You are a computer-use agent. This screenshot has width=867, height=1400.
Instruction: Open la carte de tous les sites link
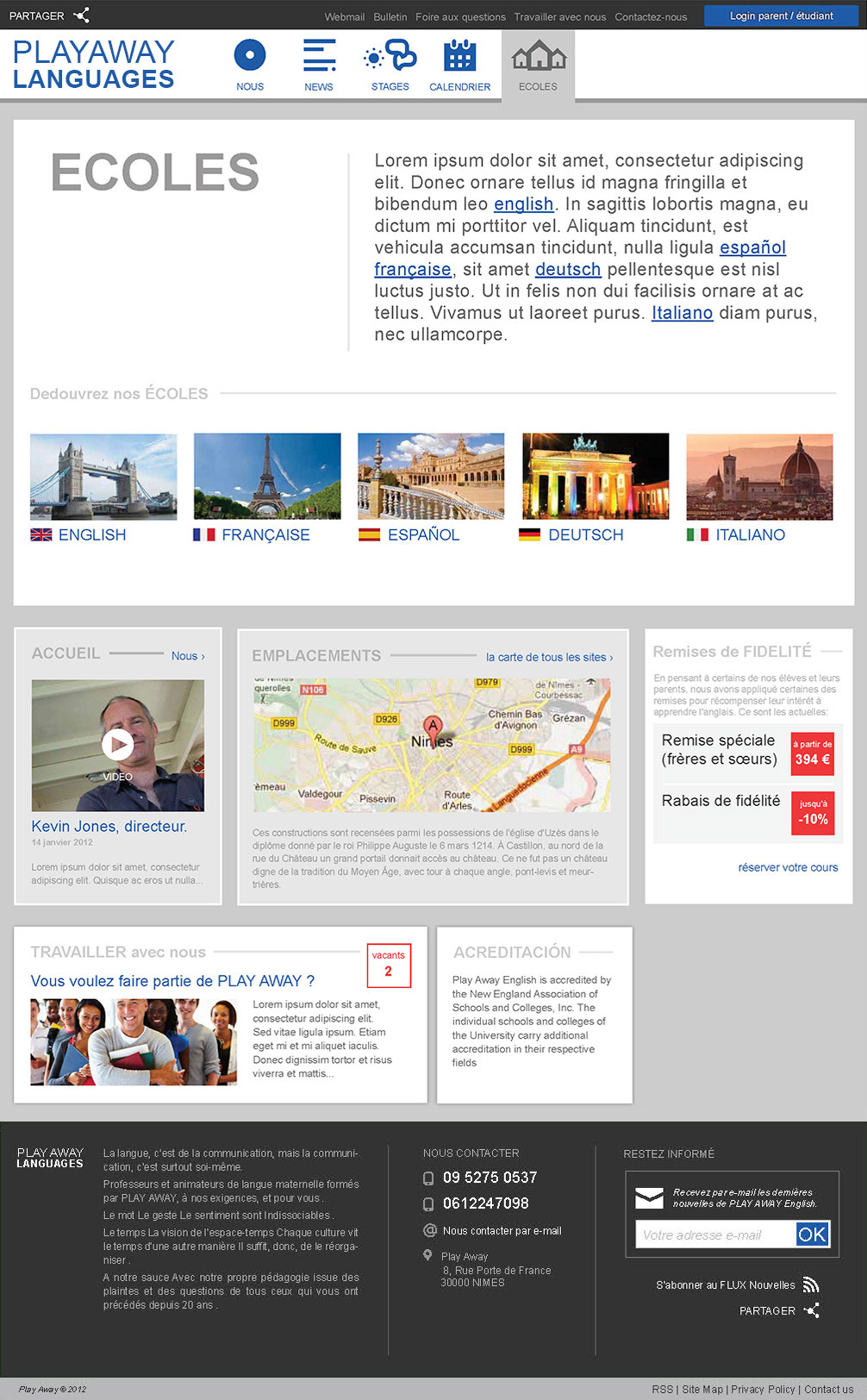(550, 657)
